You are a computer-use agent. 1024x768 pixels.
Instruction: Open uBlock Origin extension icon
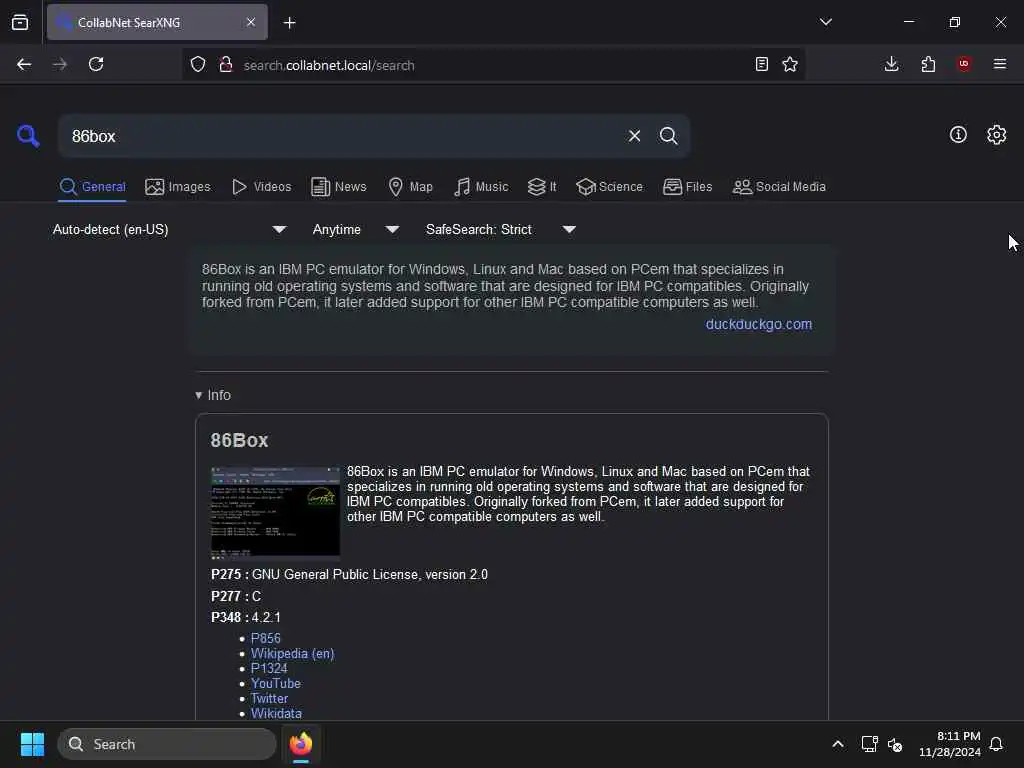click(964, 63)
